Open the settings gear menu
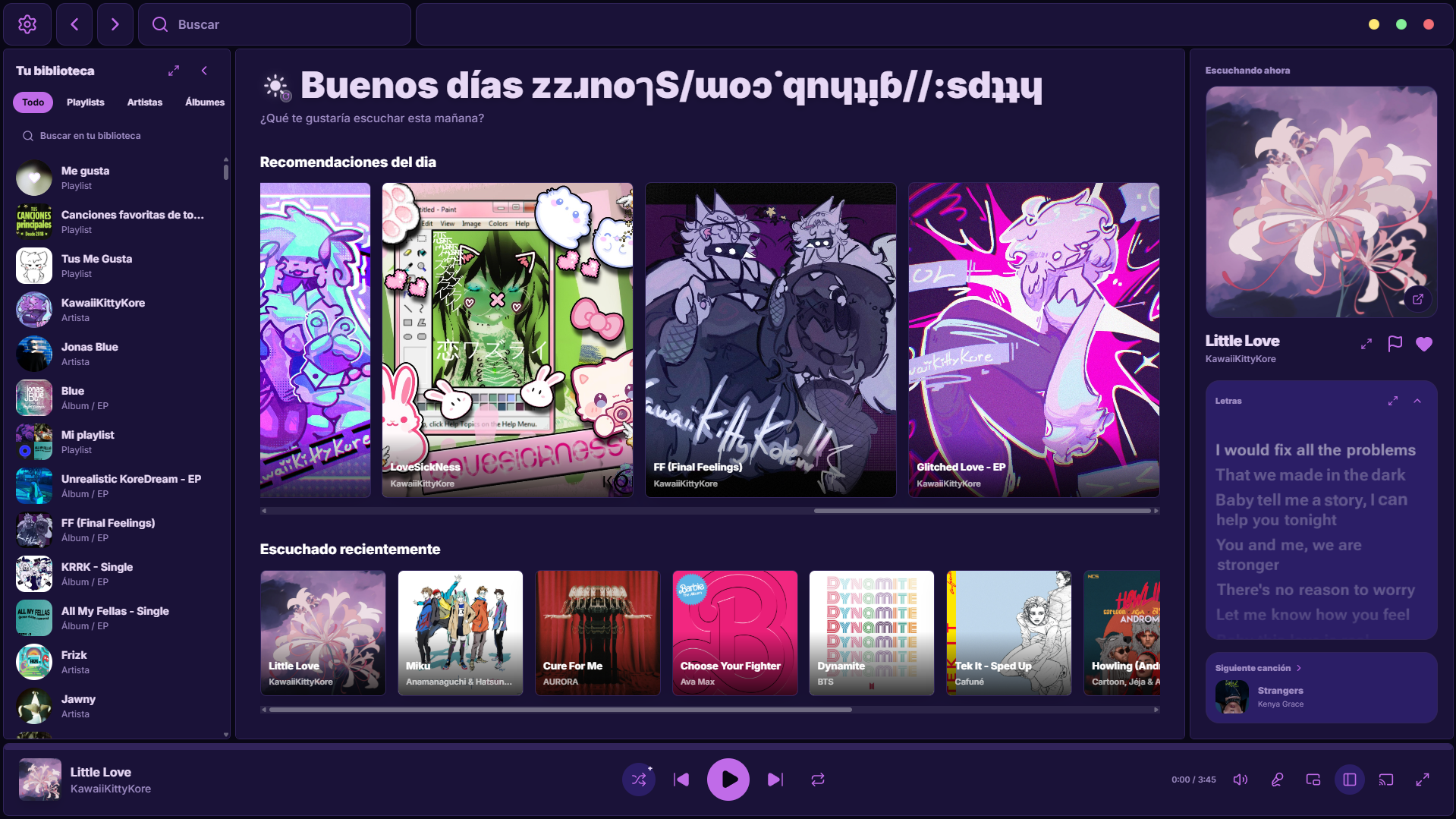The height and width of the screenshot is (819, 1456). coord(27,24)
